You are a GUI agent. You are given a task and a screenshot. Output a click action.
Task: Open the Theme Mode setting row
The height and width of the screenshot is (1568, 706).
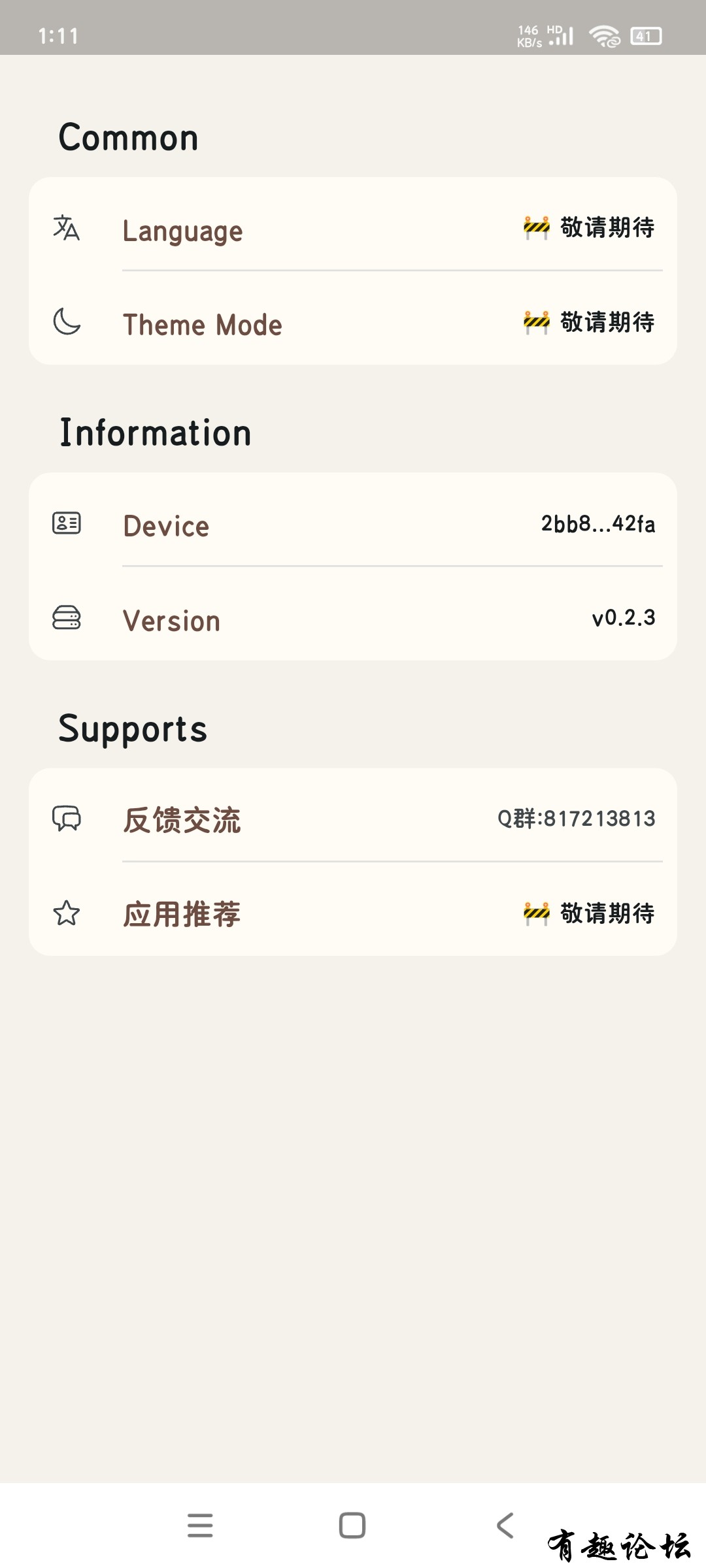(353, 318)
